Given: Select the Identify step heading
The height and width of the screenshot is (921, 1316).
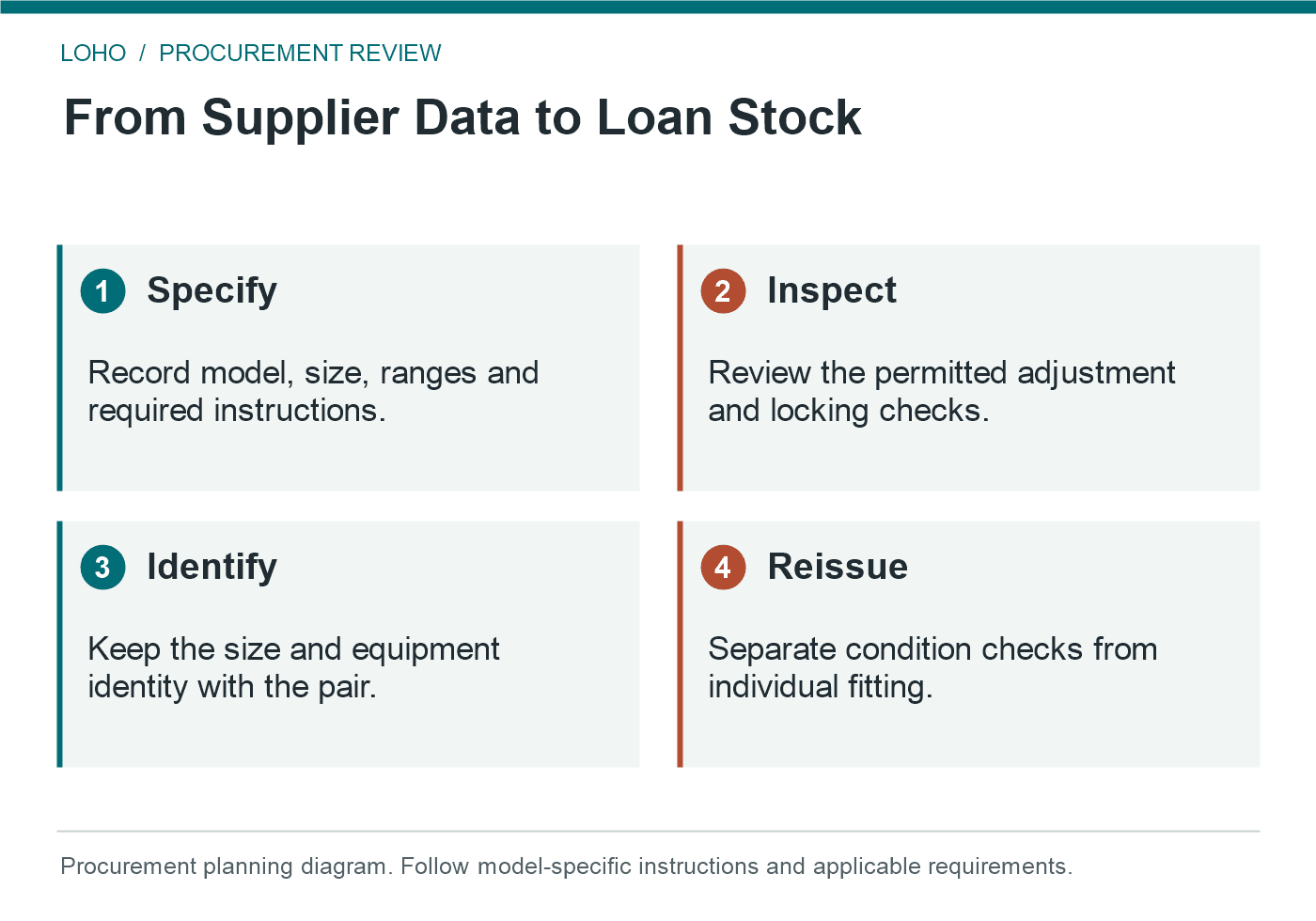Looking at the screenshot, I should (211, 567).
